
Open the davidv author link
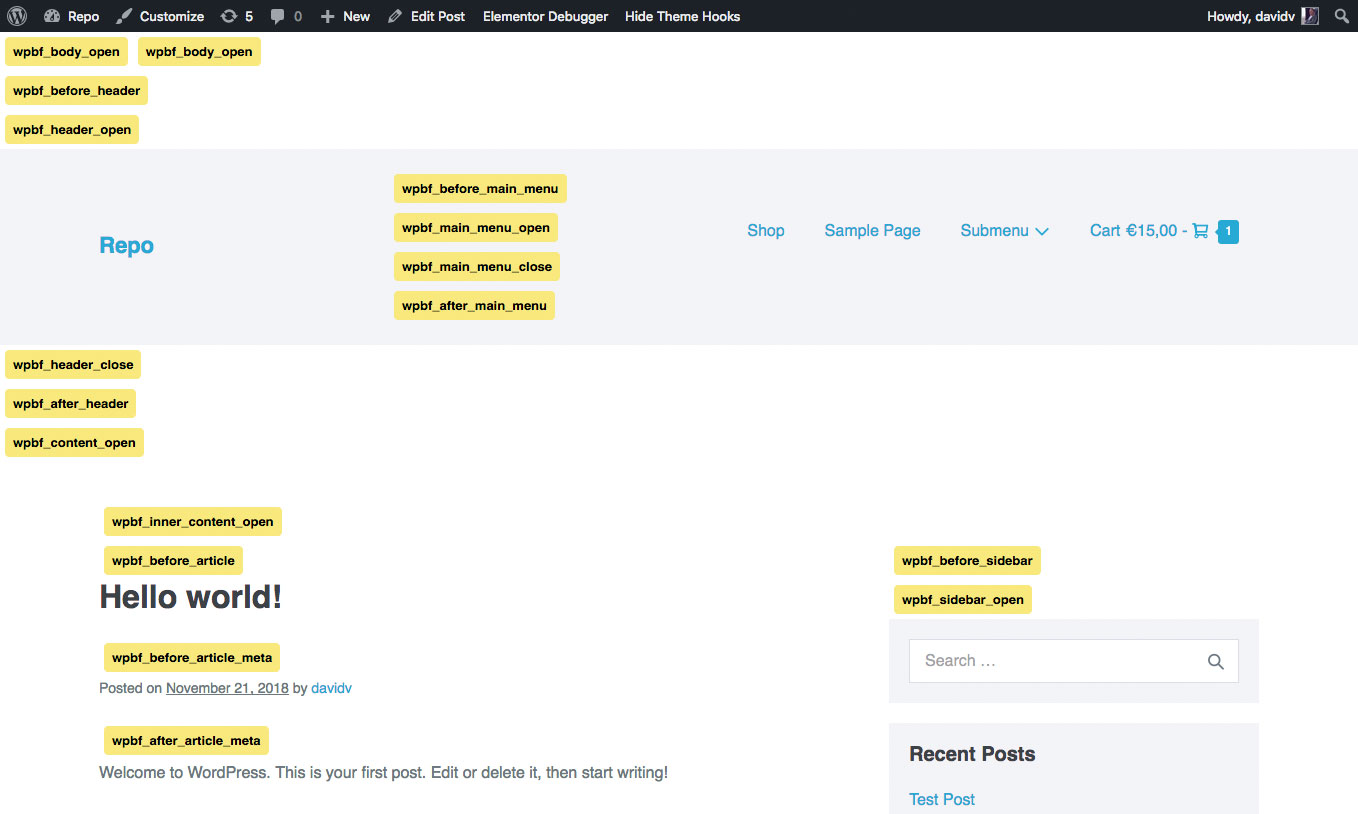(x=331, y=688)
